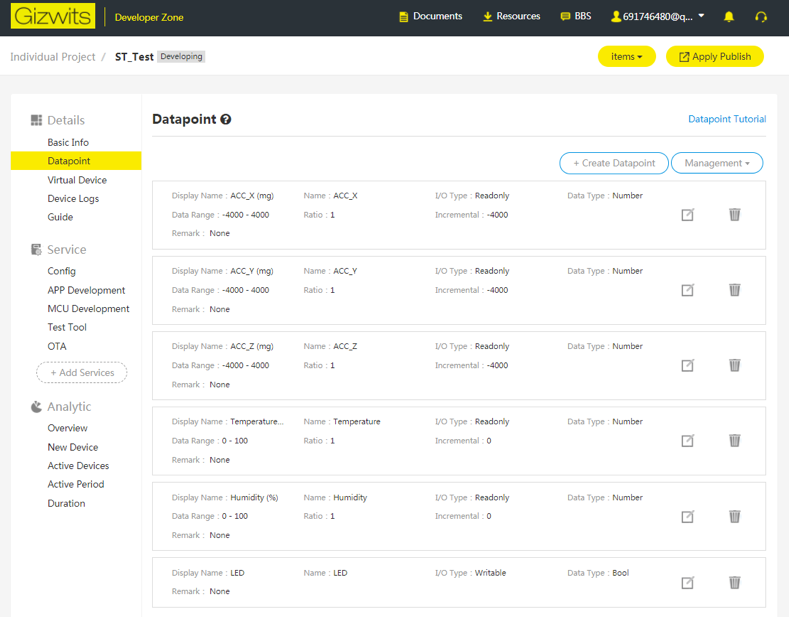This screenshot has width=789, height=617.
Task: Click the headset support icon
Action: click(x=761, y=17)
